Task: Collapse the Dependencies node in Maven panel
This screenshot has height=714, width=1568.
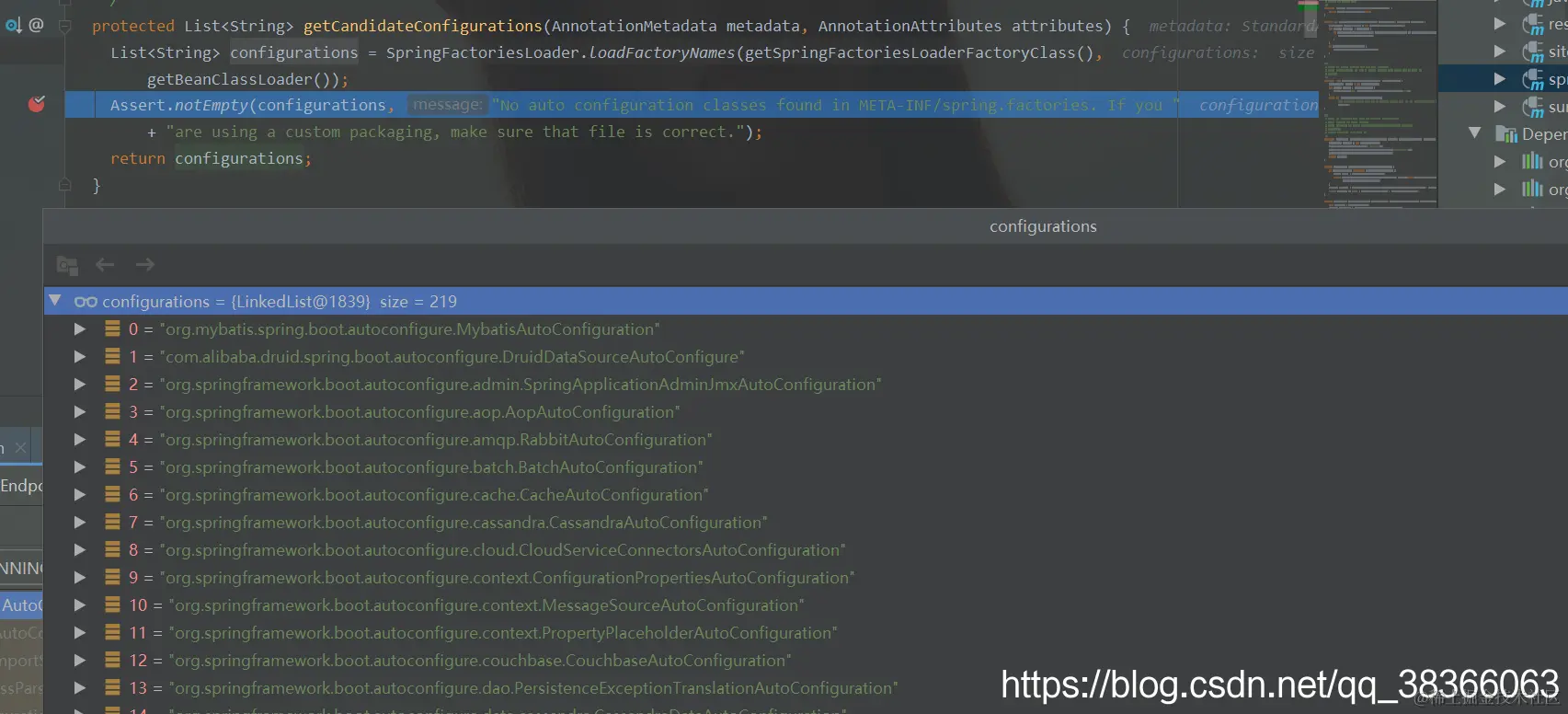Action: pyautogui.click(x=1475, y=133)
